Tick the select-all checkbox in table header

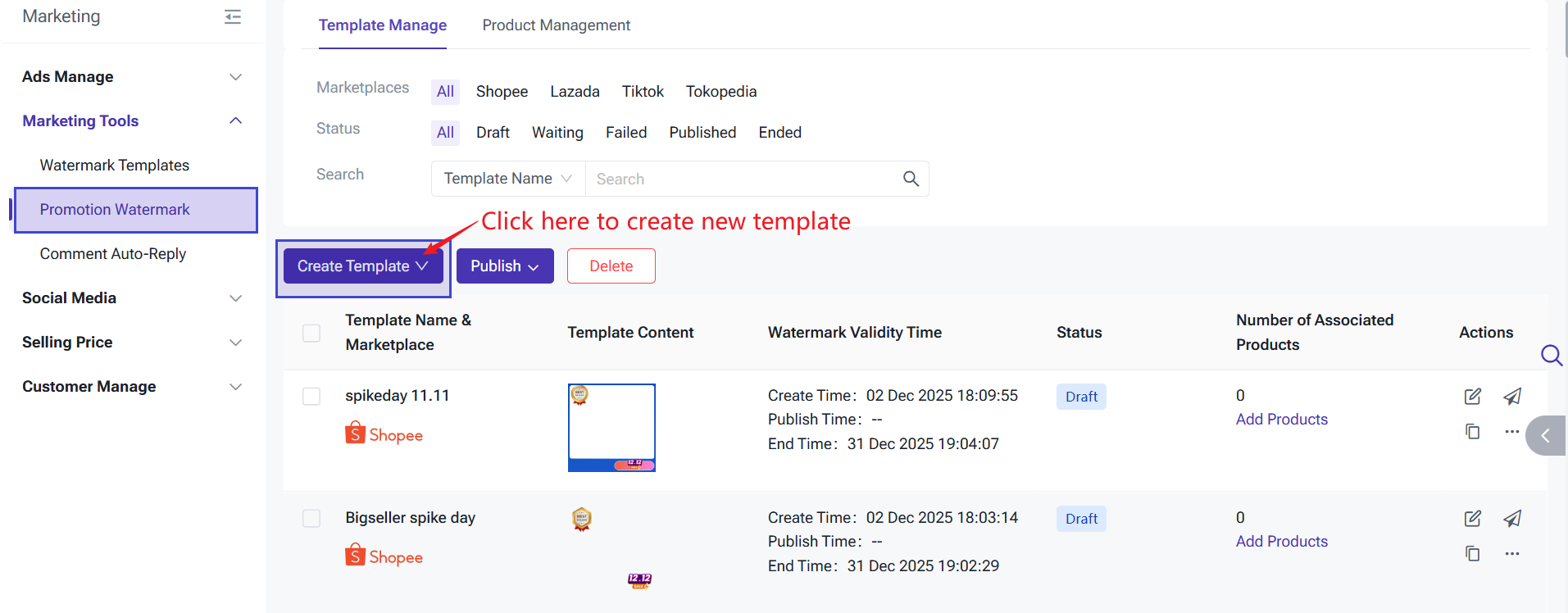[311, 333]
